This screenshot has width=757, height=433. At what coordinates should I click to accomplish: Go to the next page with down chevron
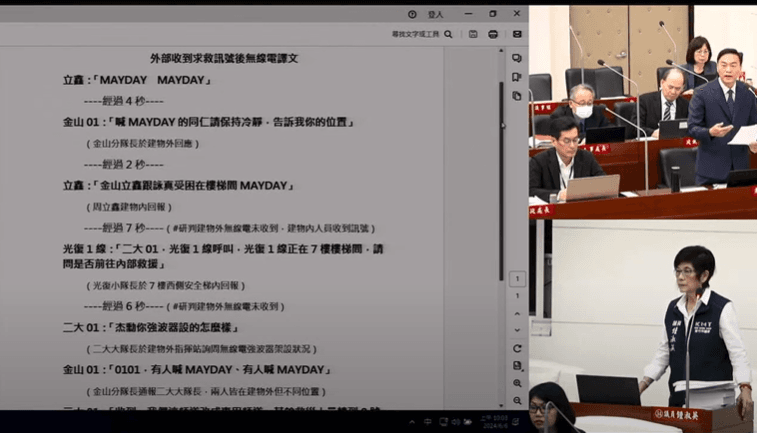(517, 329)
